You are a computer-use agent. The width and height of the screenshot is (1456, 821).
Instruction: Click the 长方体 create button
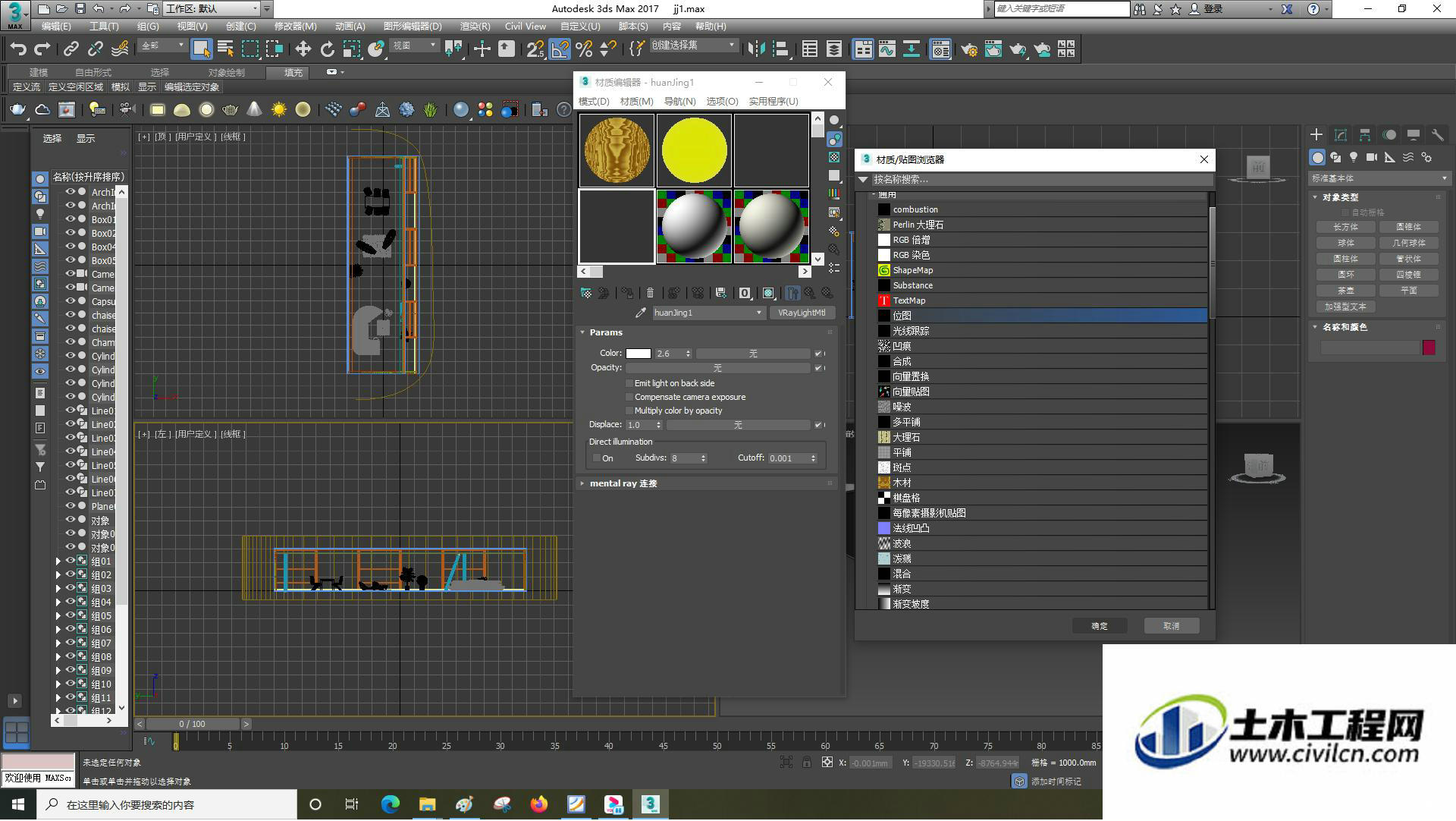(1345, 228)
